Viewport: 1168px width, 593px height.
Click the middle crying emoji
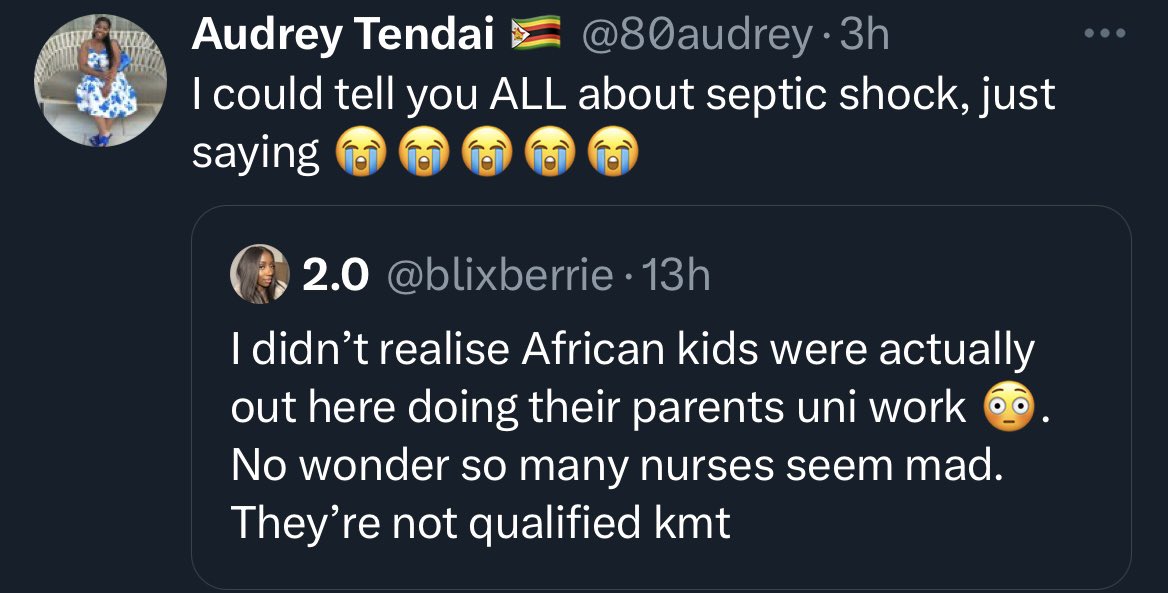(x=485, y=154)
